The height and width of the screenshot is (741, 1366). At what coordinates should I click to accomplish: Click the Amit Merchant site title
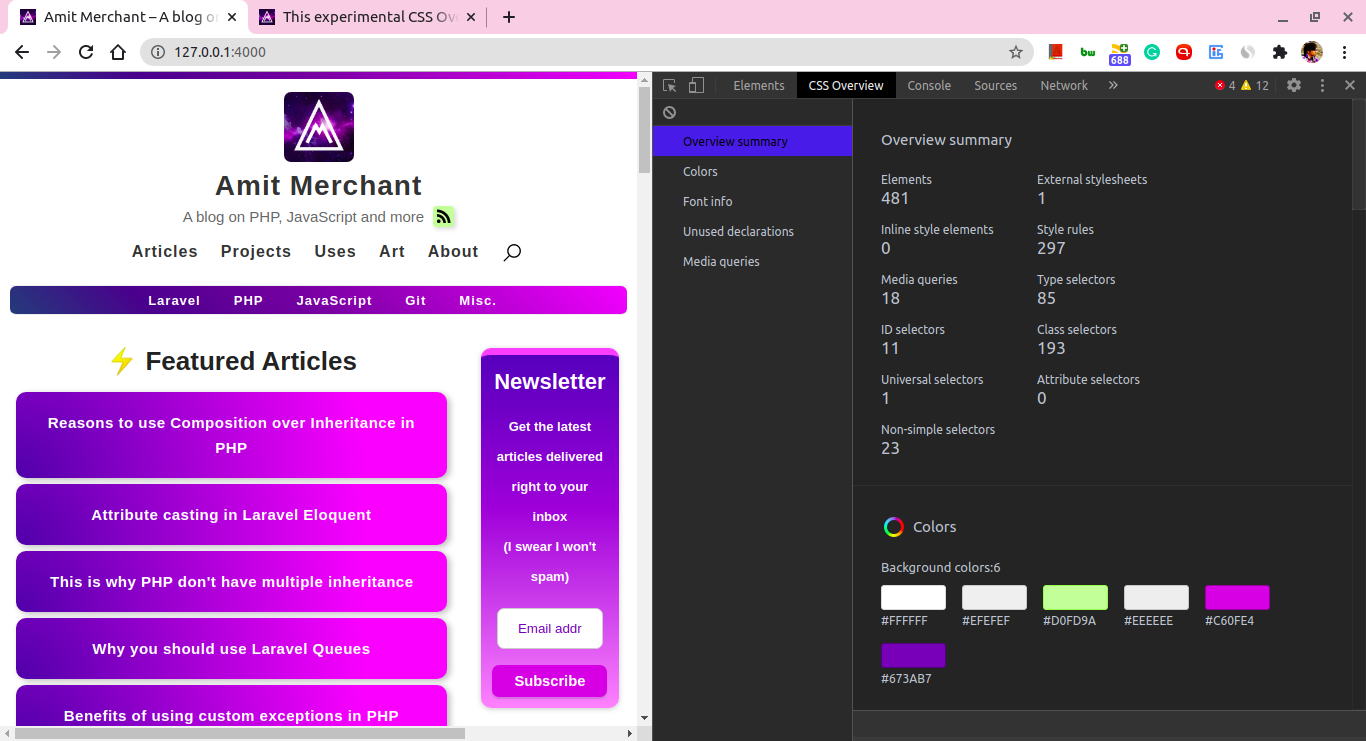319,186
